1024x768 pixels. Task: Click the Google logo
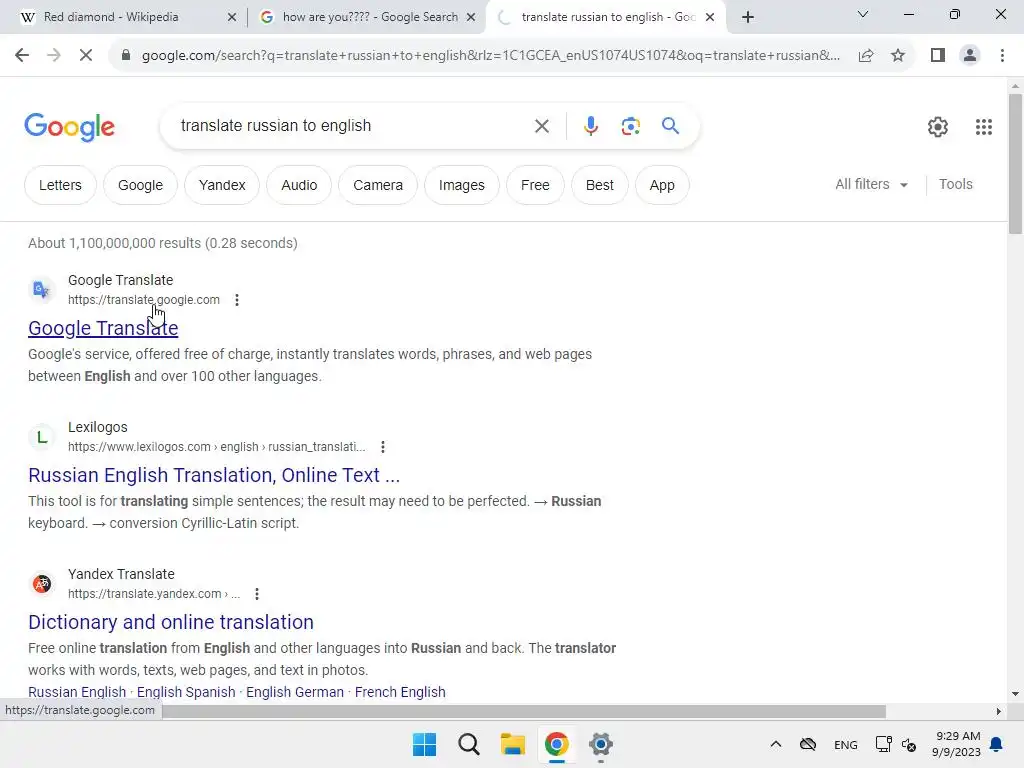[69, 127]
